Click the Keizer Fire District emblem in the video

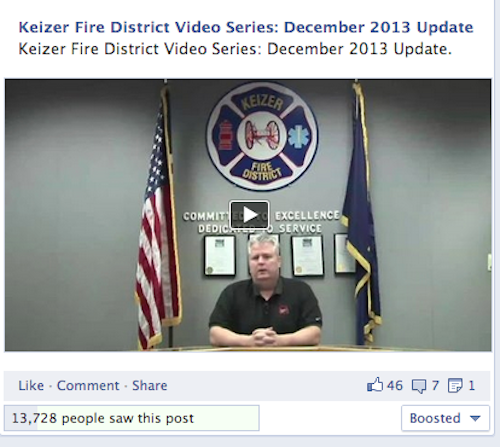pos(262,136)
